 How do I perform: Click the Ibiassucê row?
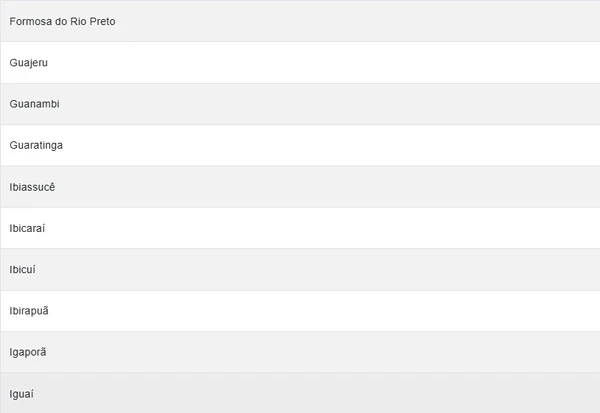coord(300,187)
